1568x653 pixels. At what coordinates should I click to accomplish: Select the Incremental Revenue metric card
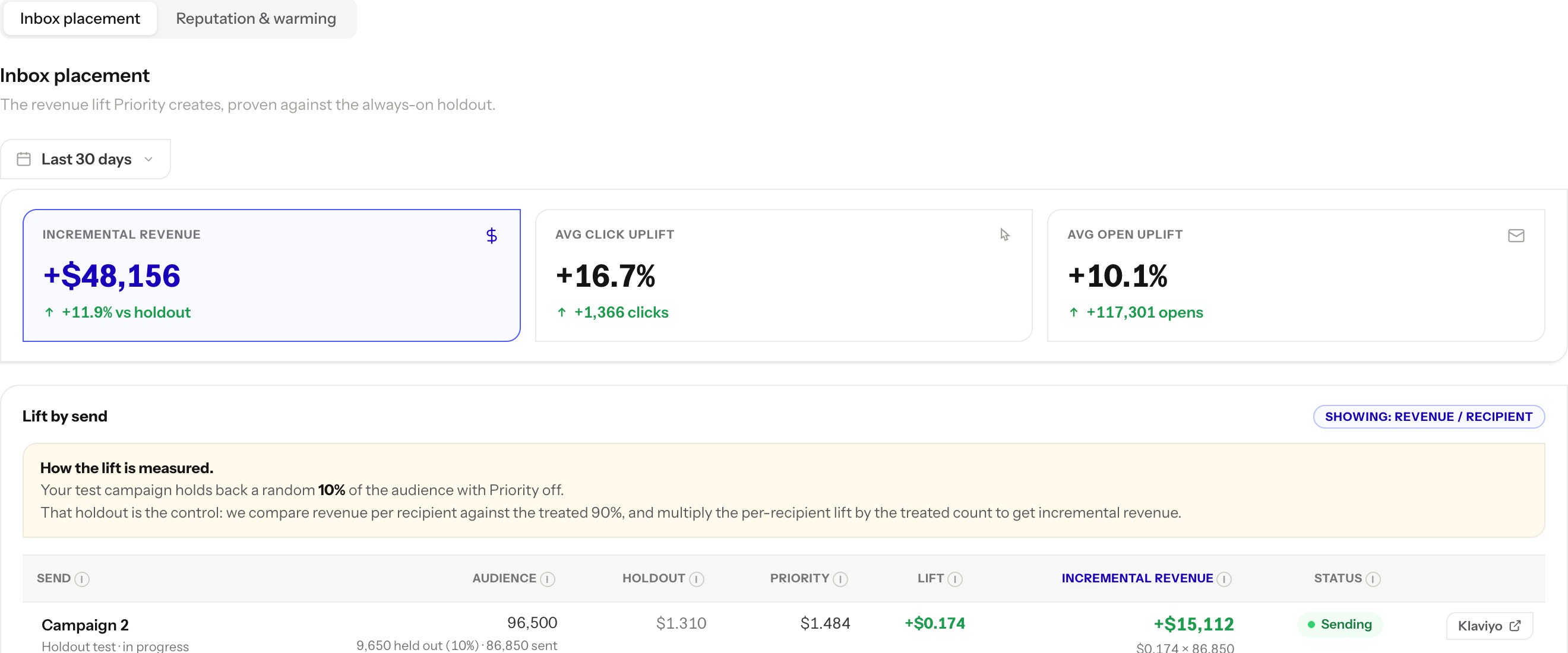point(271,275)
